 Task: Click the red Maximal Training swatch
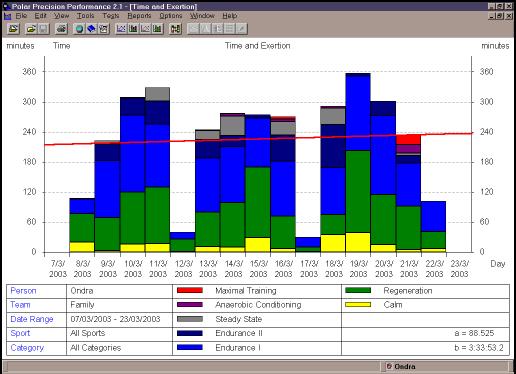[x=190, y=290]
